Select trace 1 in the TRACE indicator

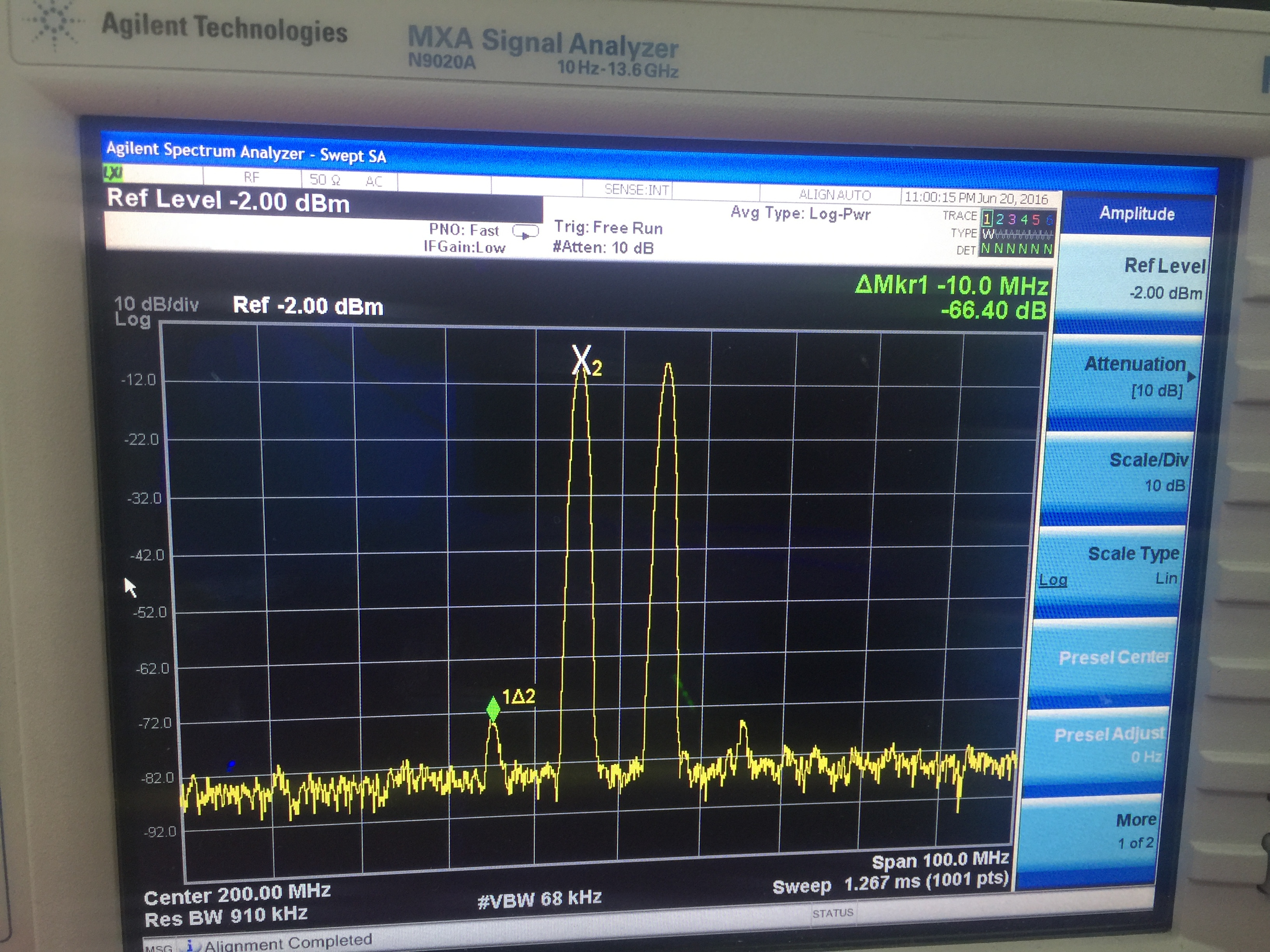point(987,219)
